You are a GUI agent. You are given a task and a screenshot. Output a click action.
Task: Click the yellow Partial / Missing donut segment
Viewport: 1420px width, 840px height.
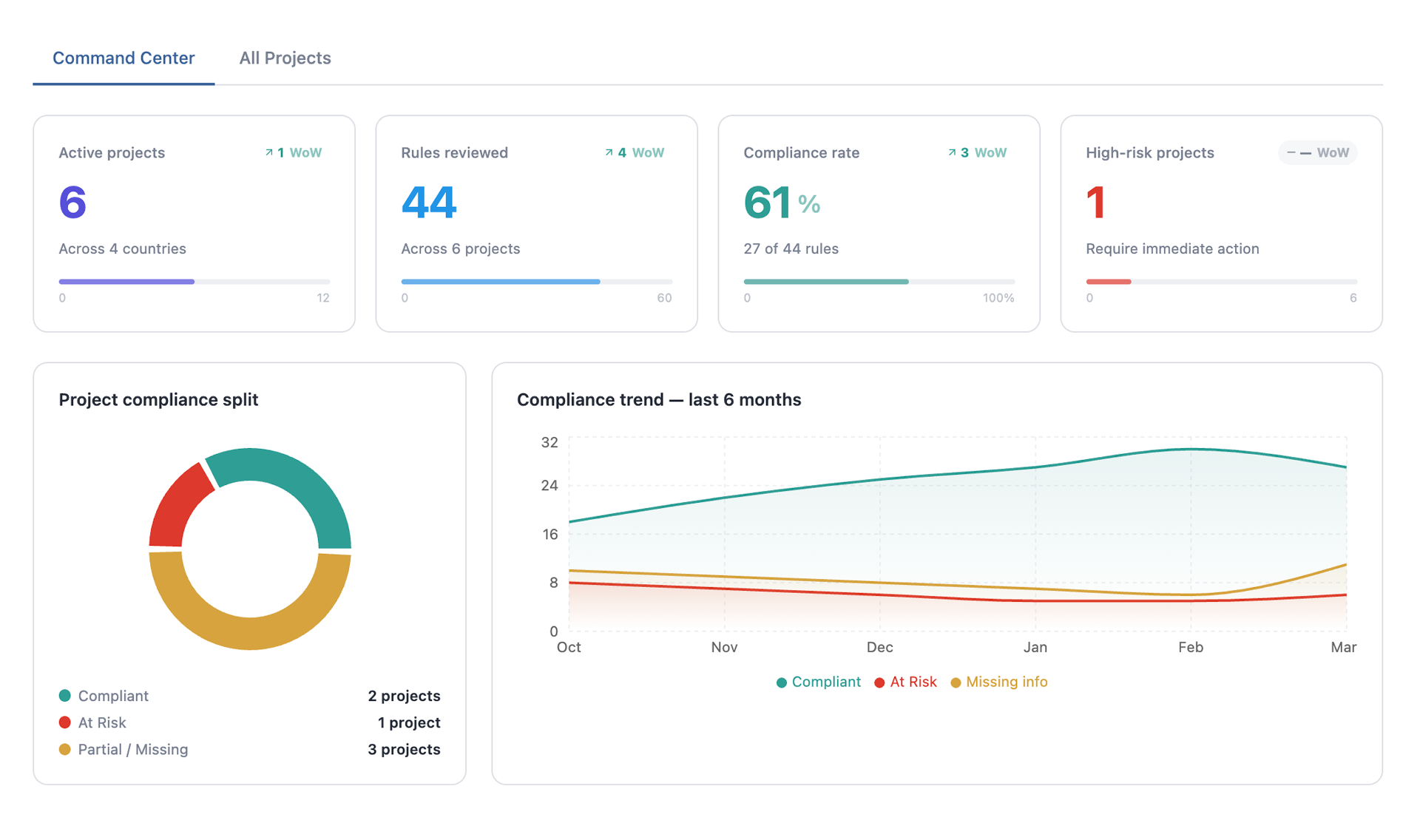250,633
